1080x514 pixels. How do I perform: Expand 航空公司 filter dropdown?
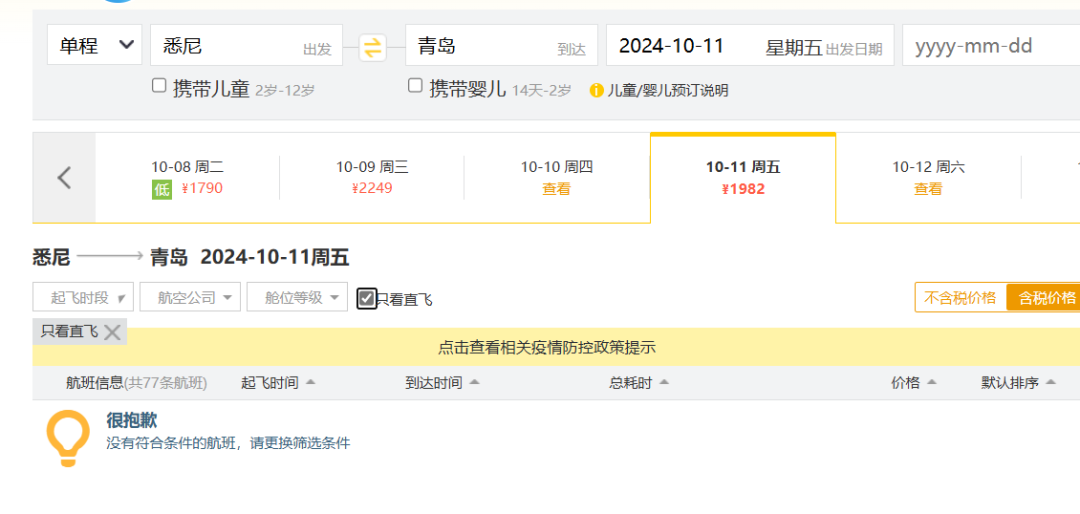(x=190, y=297)
